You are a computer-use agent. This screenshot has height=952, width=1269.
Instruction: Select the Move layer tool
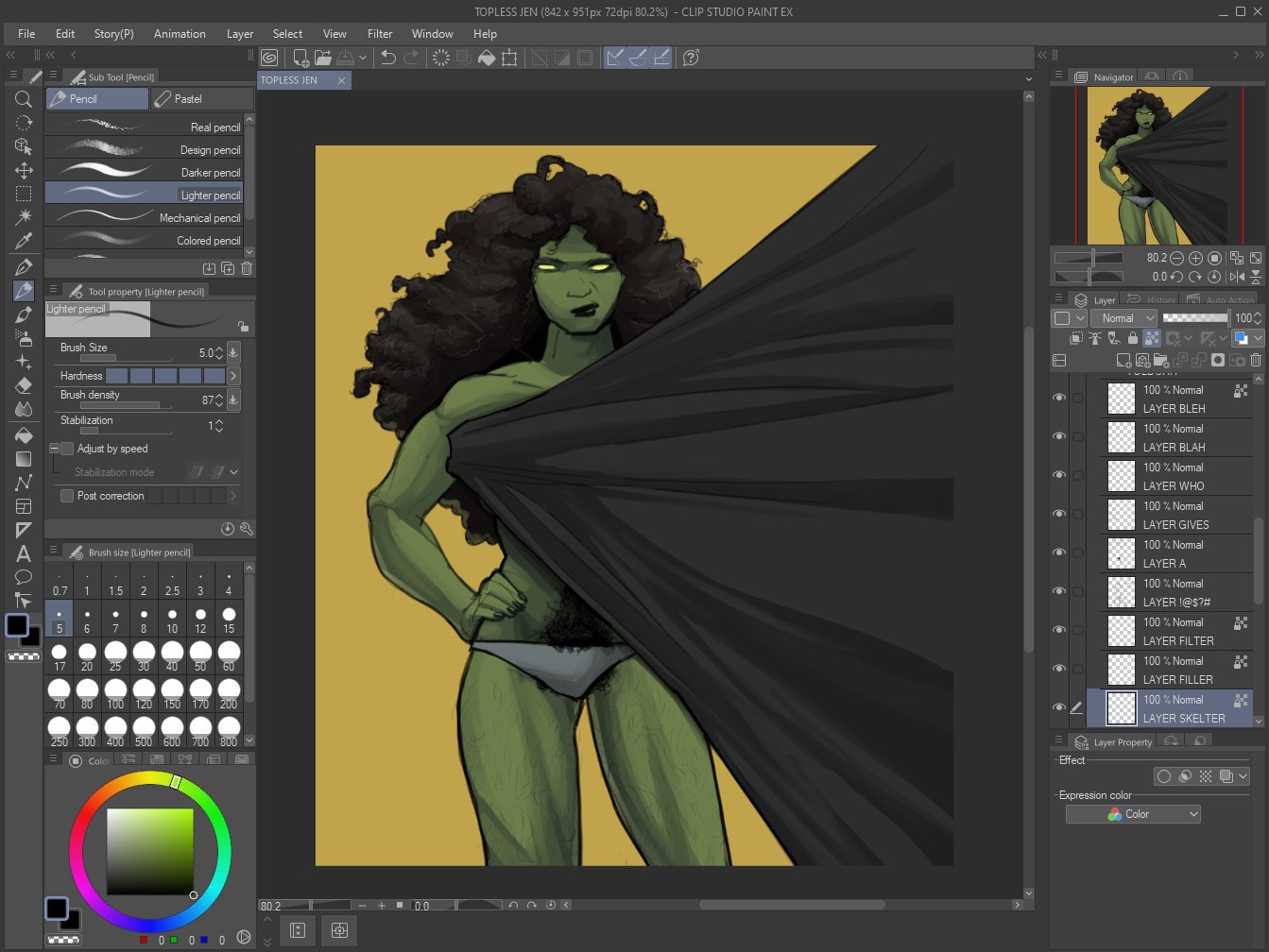(24, 170)
